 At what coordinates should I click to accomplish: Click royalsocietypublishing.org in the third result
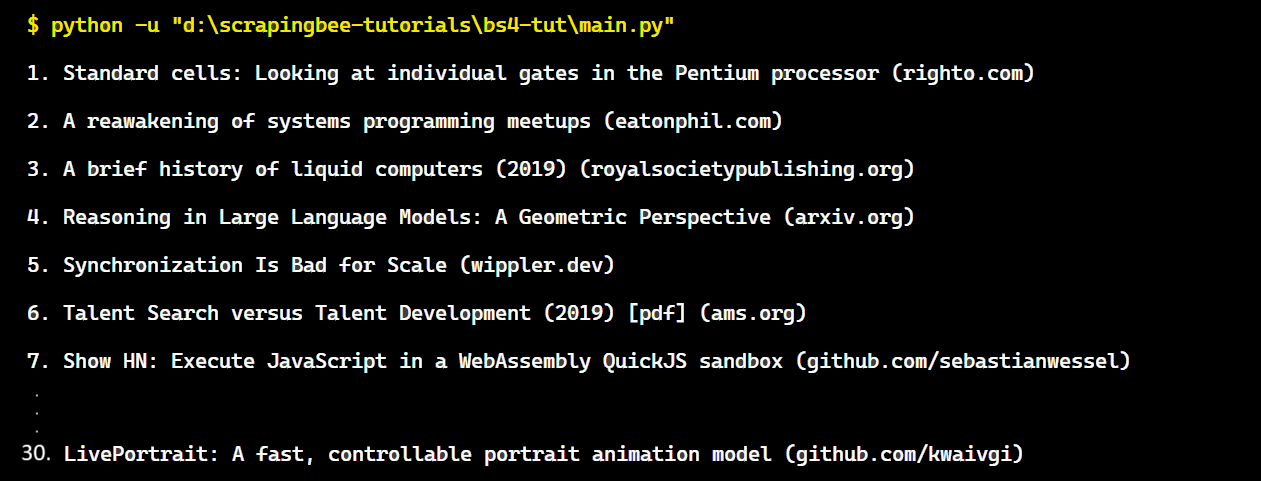[747, 169]
